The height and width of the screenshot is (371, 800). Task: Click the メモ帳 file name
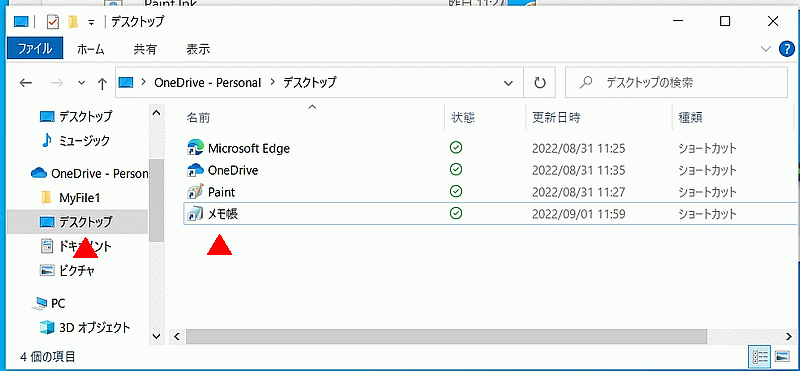(223, 214)
